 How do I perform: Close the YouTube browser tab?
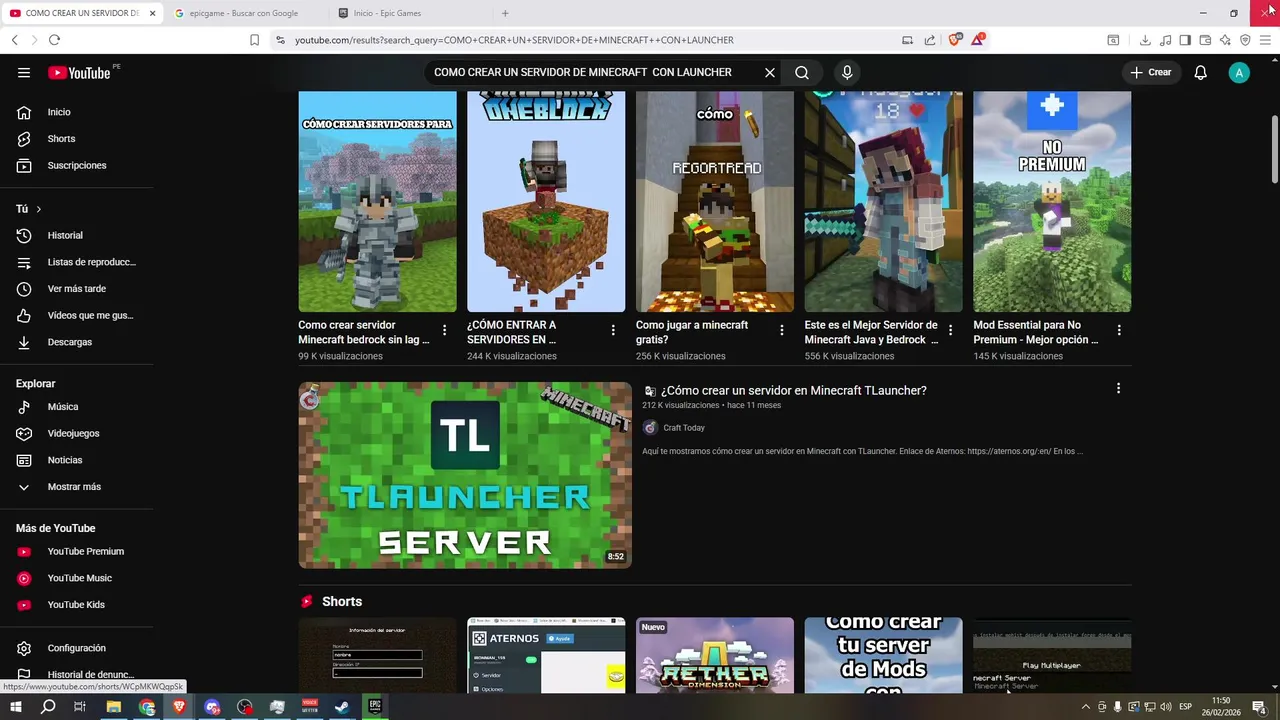(152, 13)
